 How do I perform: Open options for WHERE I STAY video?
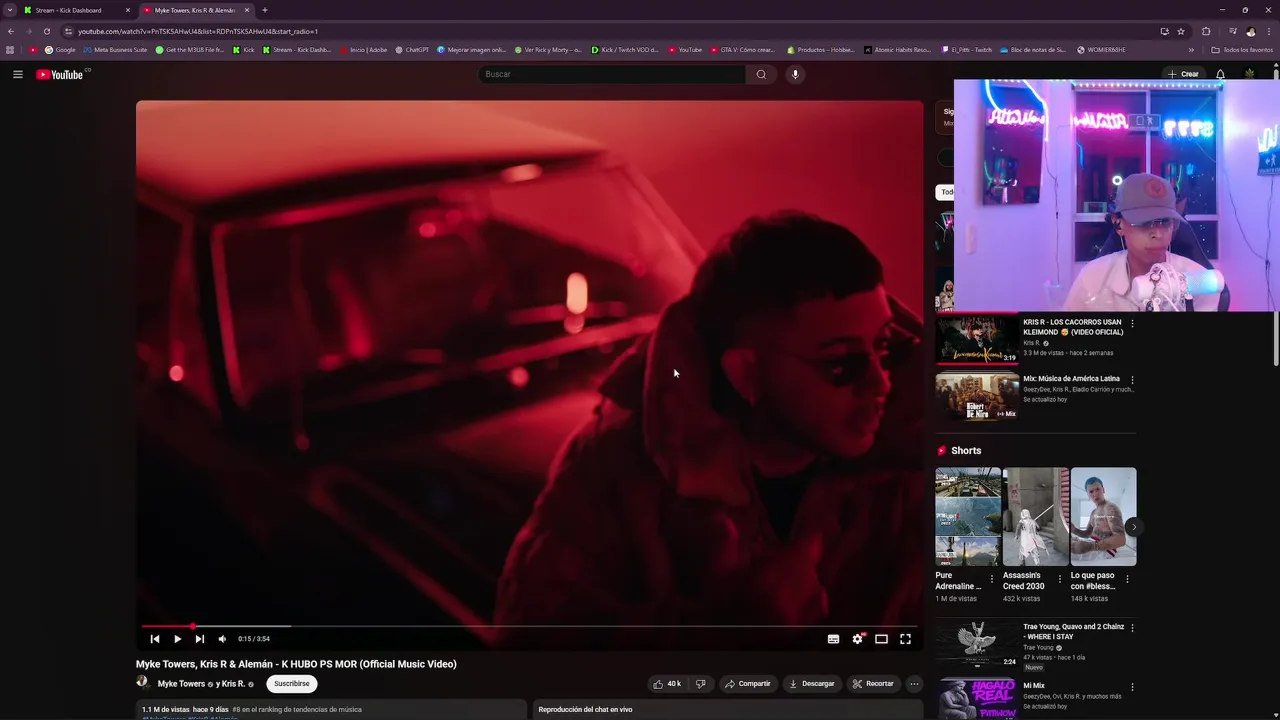click(1132, 627)
